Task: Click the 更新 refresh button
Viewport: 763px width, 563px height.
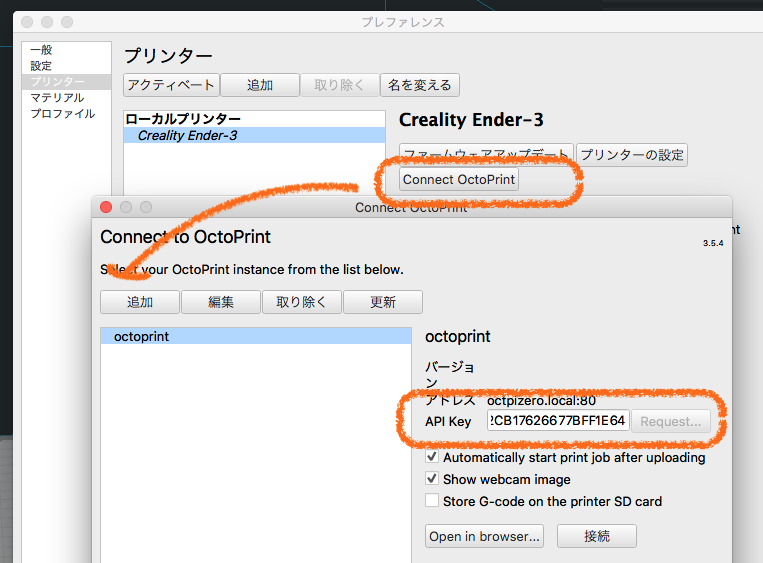Action: 383,302
